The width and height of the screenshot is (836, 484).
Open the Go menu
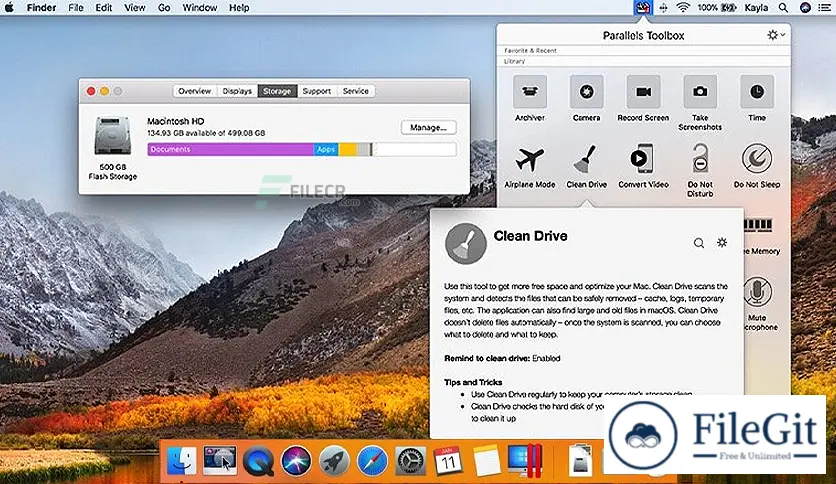pyautogui.click(x=164, y=7)
